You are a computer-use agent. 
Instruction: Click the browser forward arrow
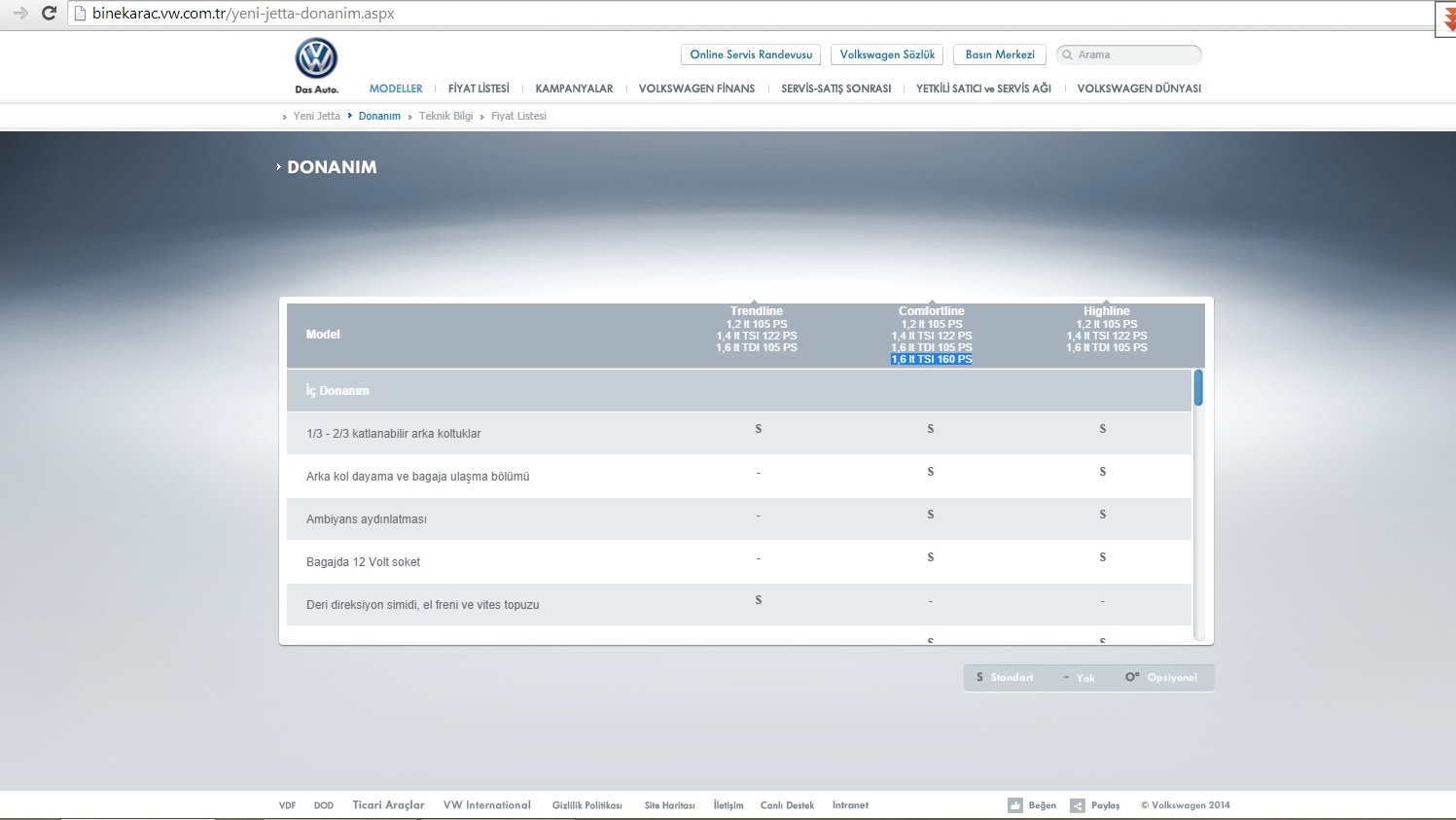click(x=20, y=14)
